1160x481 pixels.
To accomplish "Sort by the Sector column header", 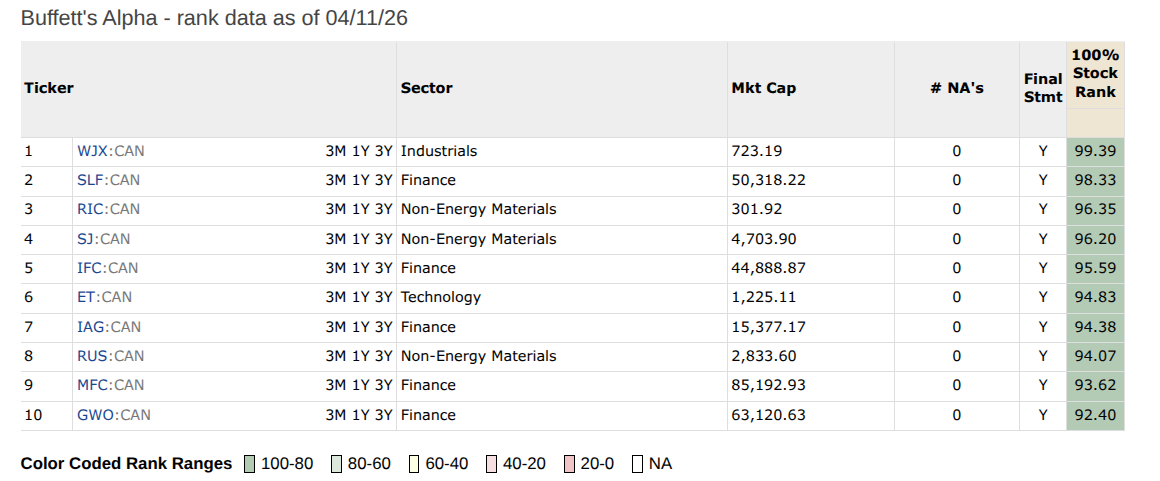I will (x=426, y=88).
